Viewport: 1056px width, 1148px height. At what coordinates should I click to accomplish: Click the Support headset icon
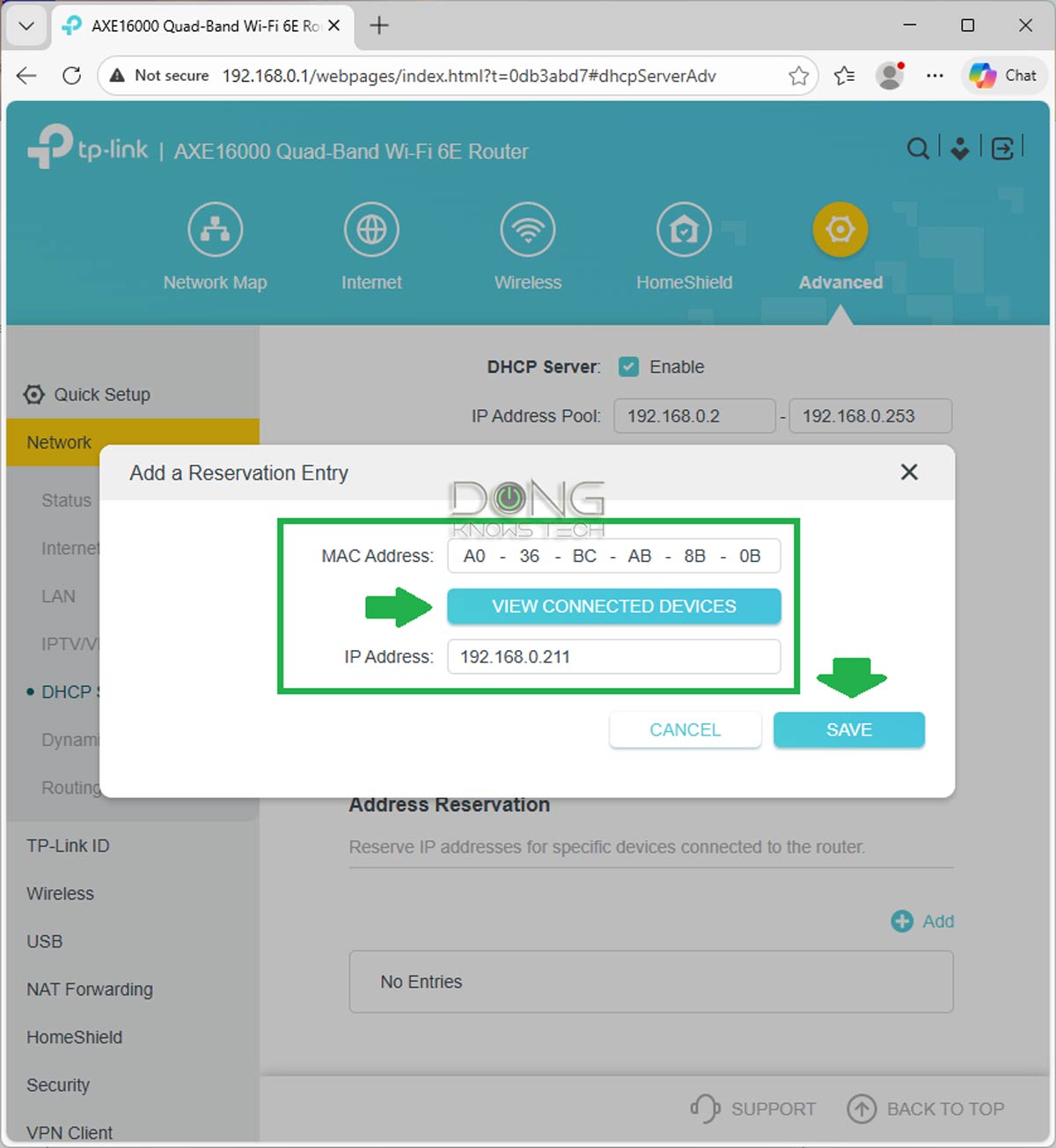[x=704, y=1108]
